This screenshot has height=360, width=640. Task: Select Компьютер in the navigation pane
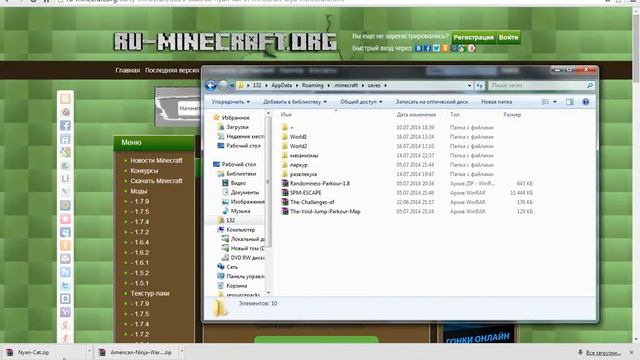[x=240, y=229]
